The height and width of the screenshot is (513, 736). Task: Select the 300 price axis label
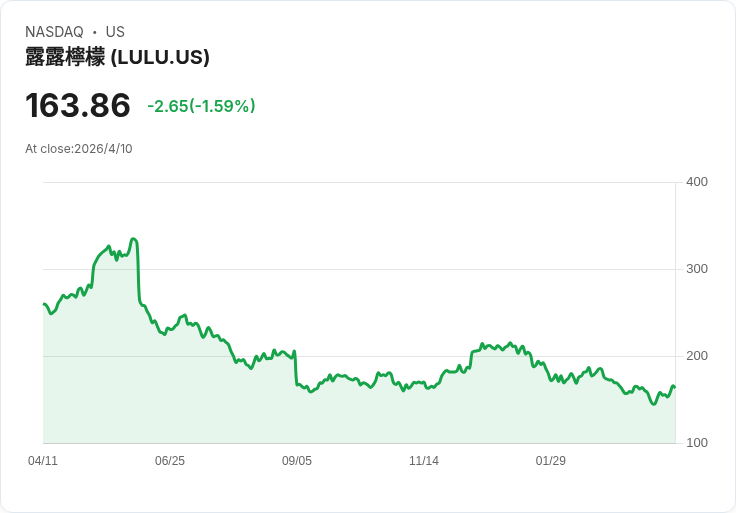click(x=697, y=269)
